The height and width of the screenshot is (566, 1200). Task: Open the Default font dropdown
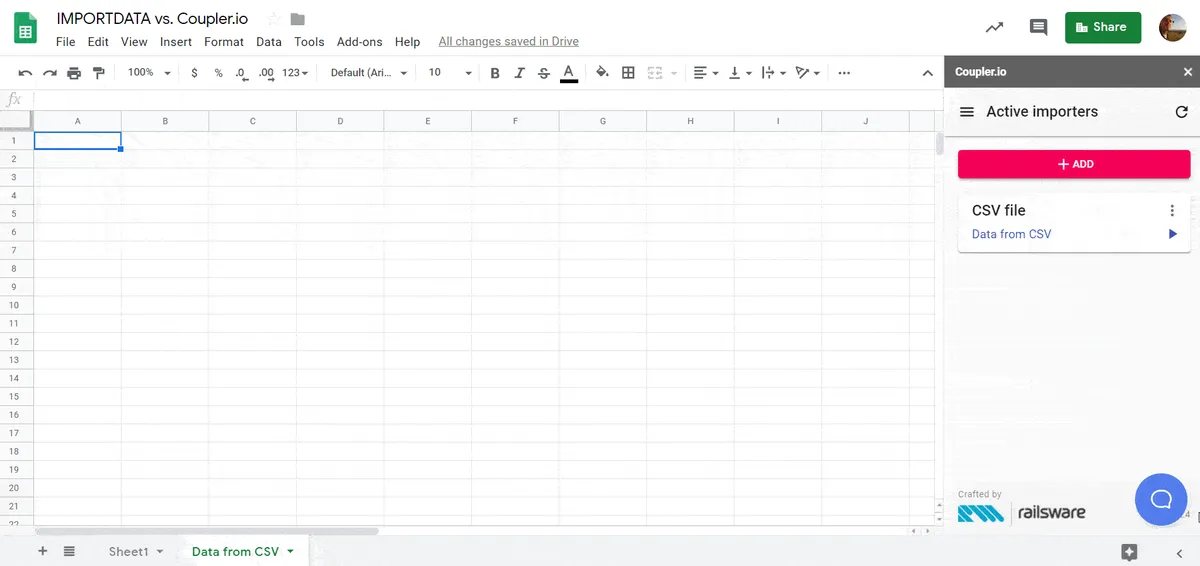pos(369,73)
